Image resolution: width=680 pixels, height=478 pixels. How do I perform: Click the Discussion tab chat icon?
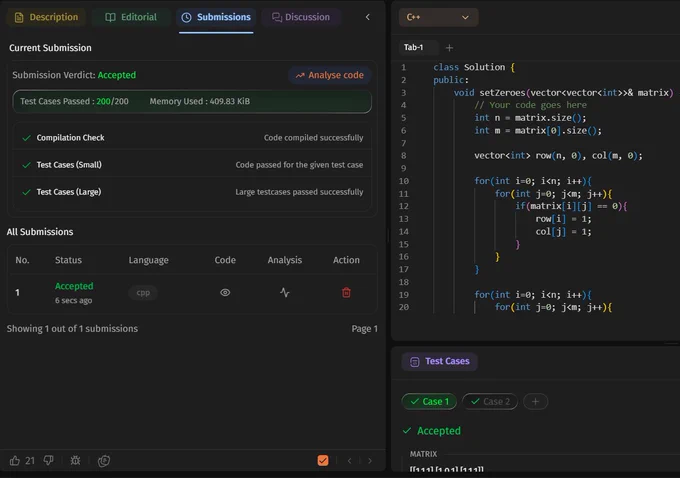click(x=277, y=17)
